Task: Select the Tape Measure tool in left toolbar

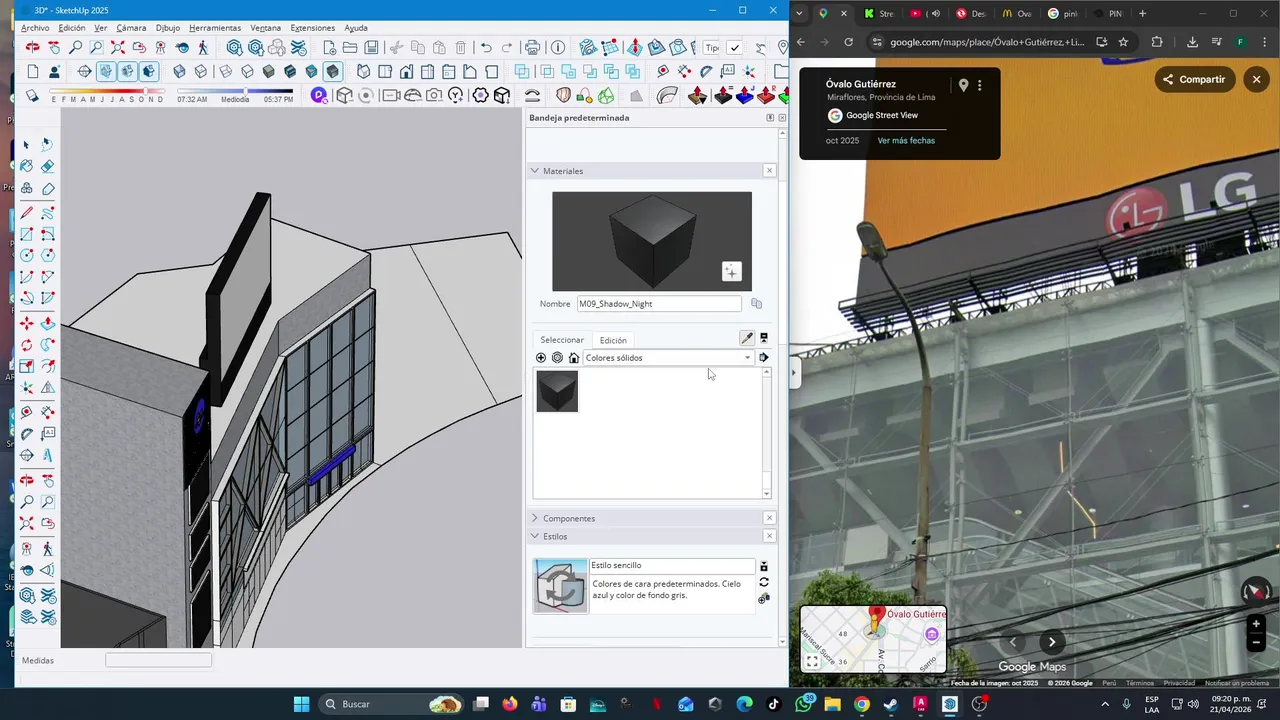Action: click(27, 411)
